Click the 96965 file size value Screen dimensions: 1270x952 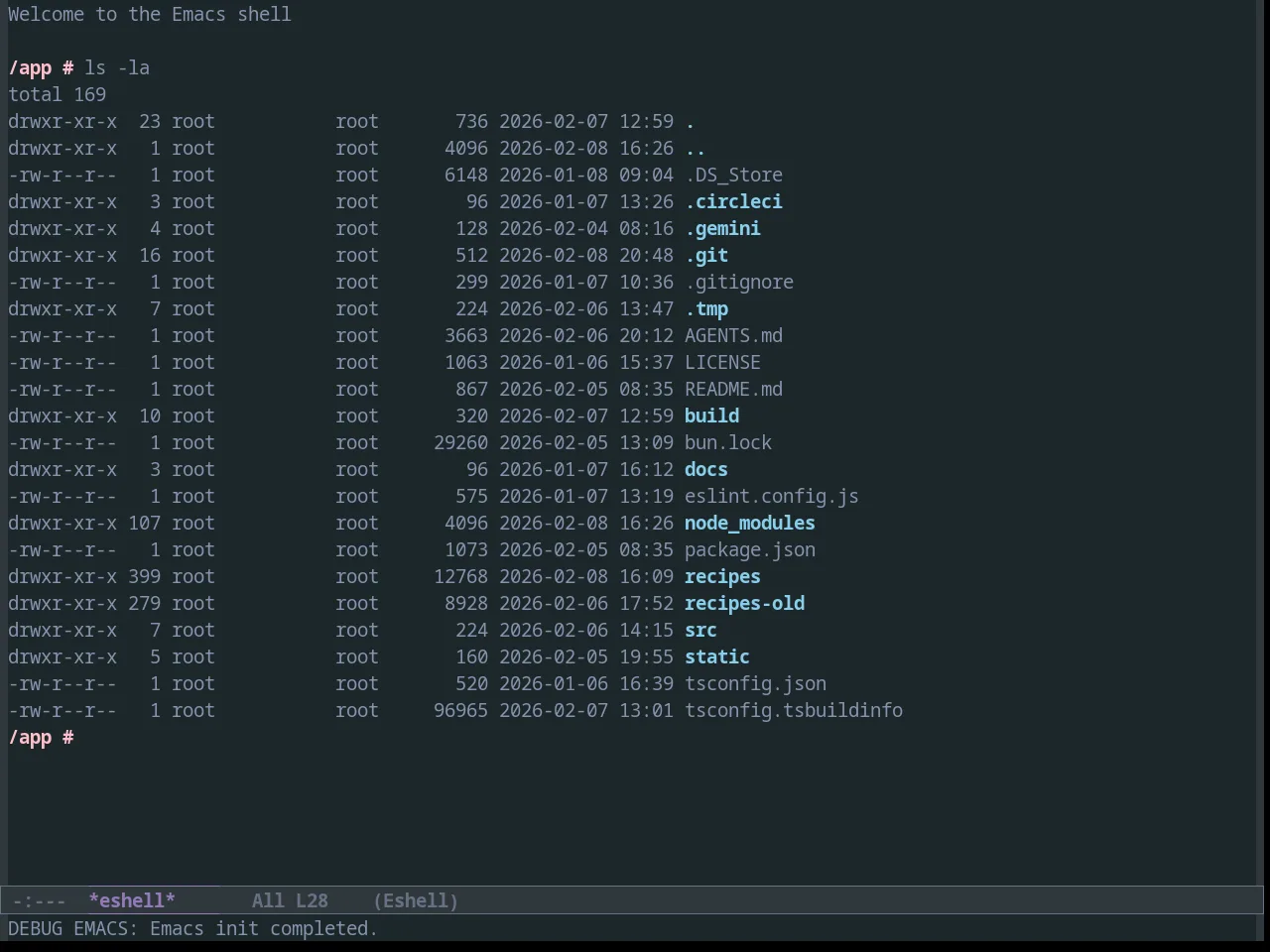pos(460,710)
